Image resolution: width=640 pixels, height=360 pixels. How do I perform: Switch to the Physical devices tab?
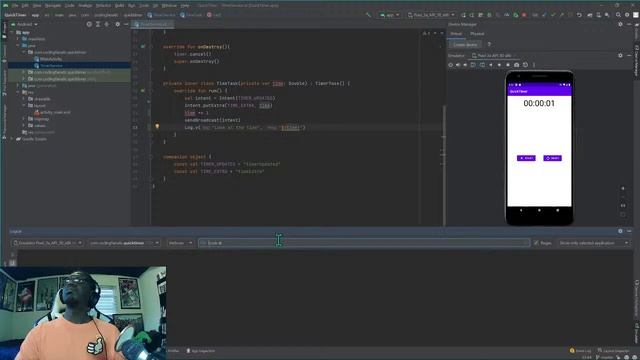pyautogui.click(x=477, y=34)
